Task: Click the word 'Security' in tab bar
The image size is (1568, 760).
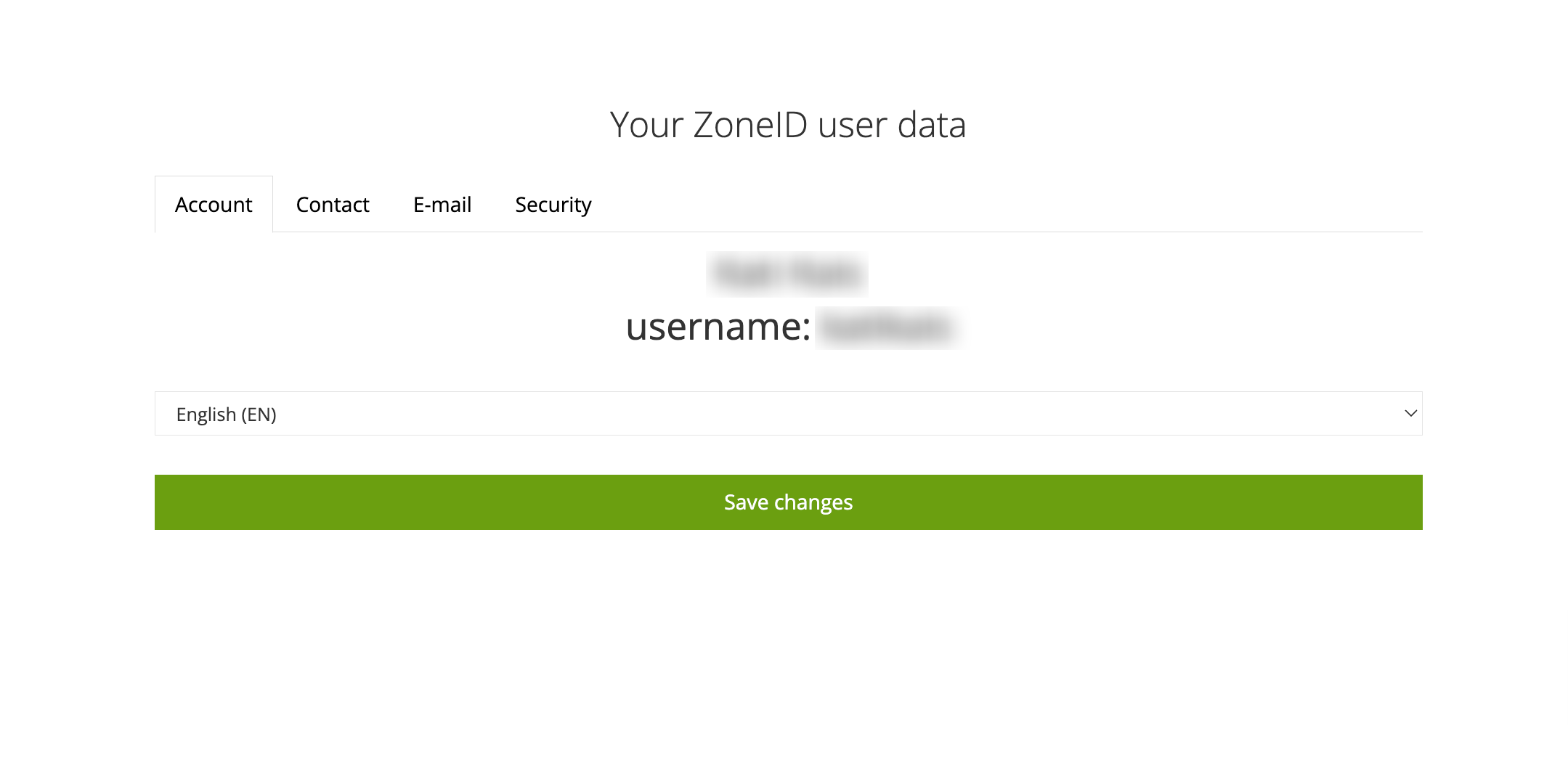Action: (x=553, y=205)
